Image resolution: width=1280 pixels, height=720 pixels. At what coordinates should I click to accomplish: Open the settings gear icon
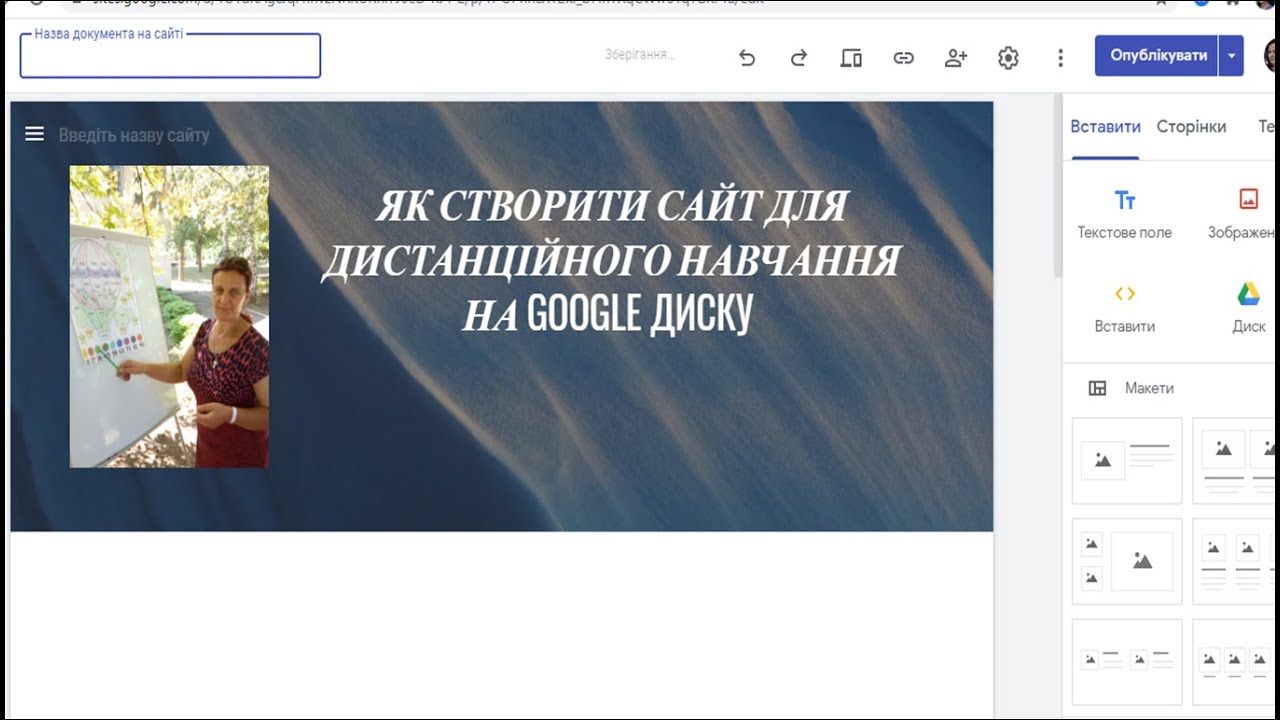click(1008, 58)
